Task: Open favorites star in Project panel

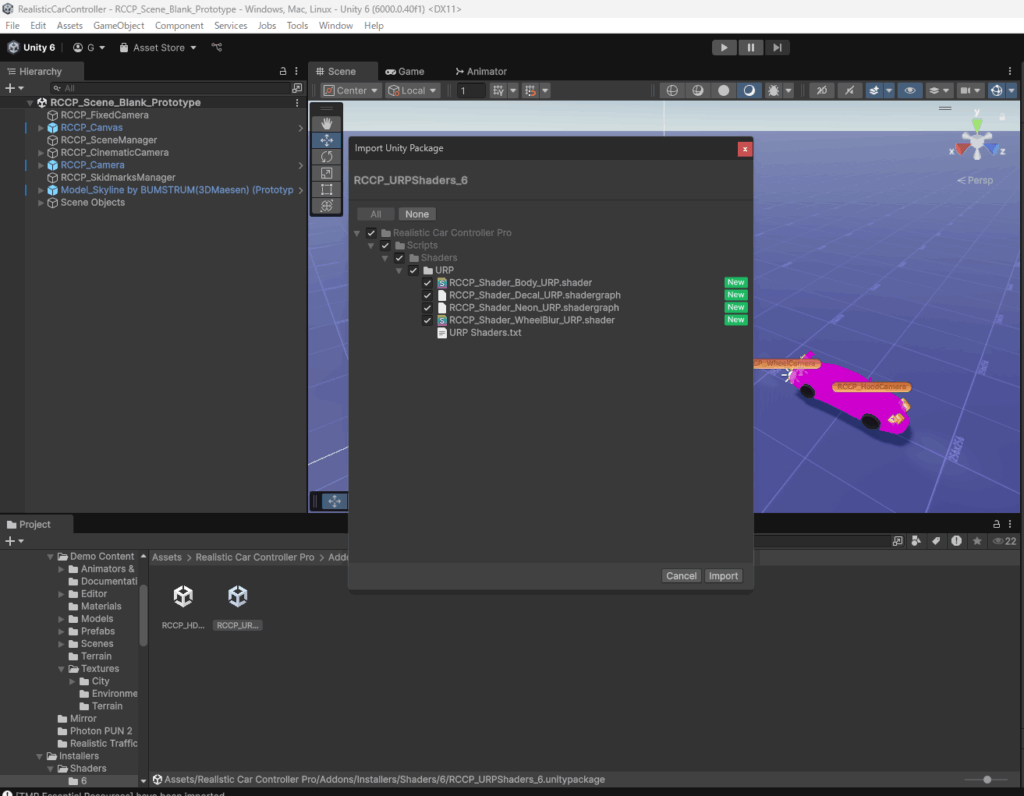Action: (x=977, y=541)
